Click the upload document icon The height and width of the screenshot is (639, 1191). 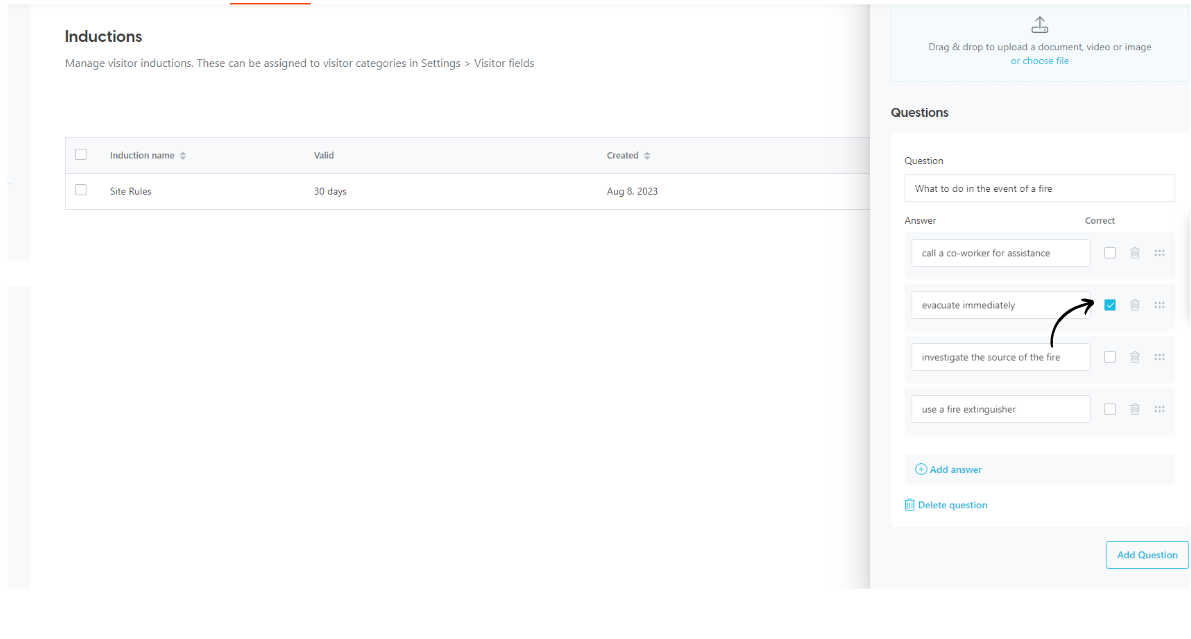[1039, 25]
